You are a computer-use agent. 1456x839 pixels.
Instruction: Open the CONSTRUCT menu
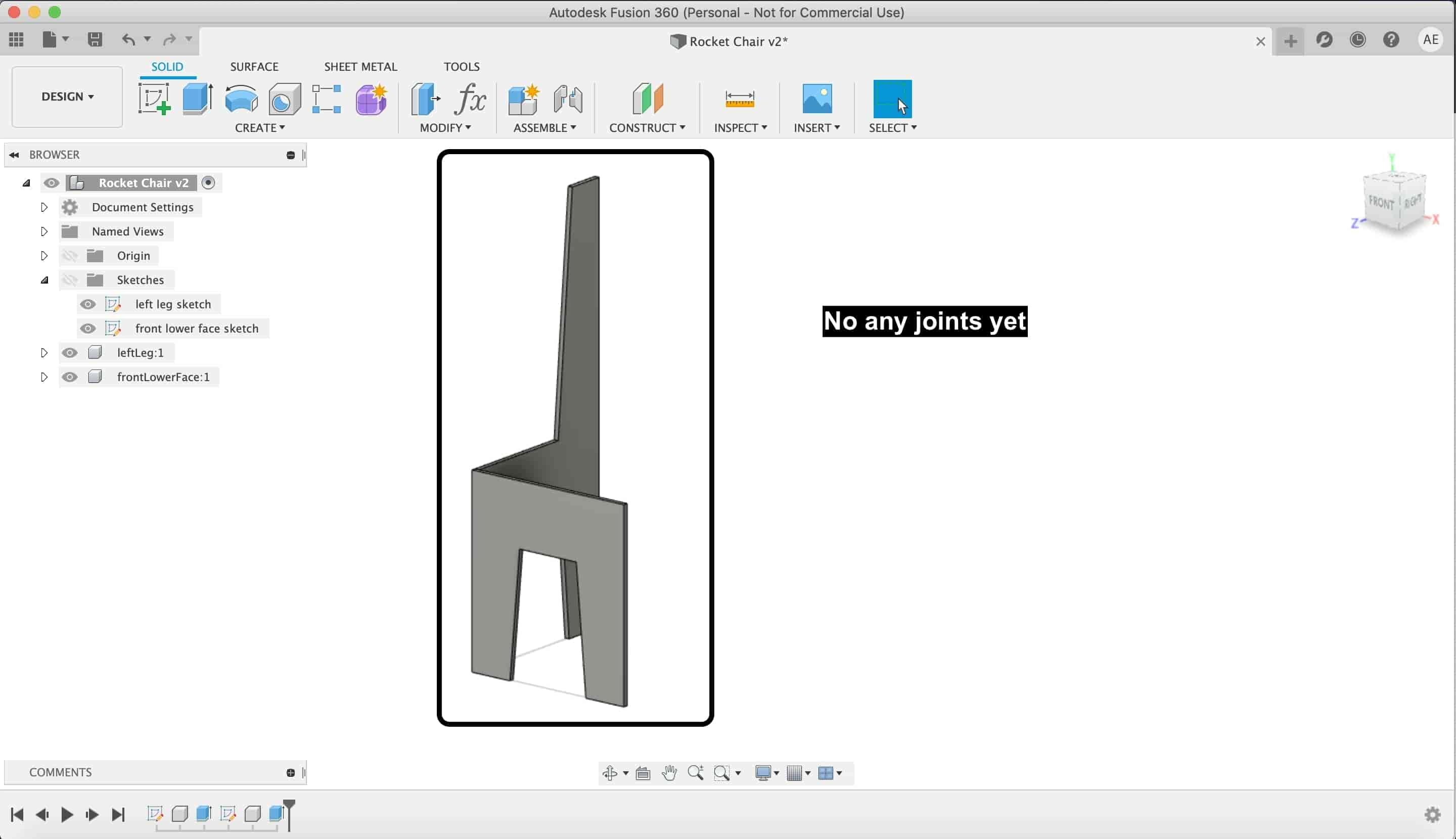tap(647, 127)
